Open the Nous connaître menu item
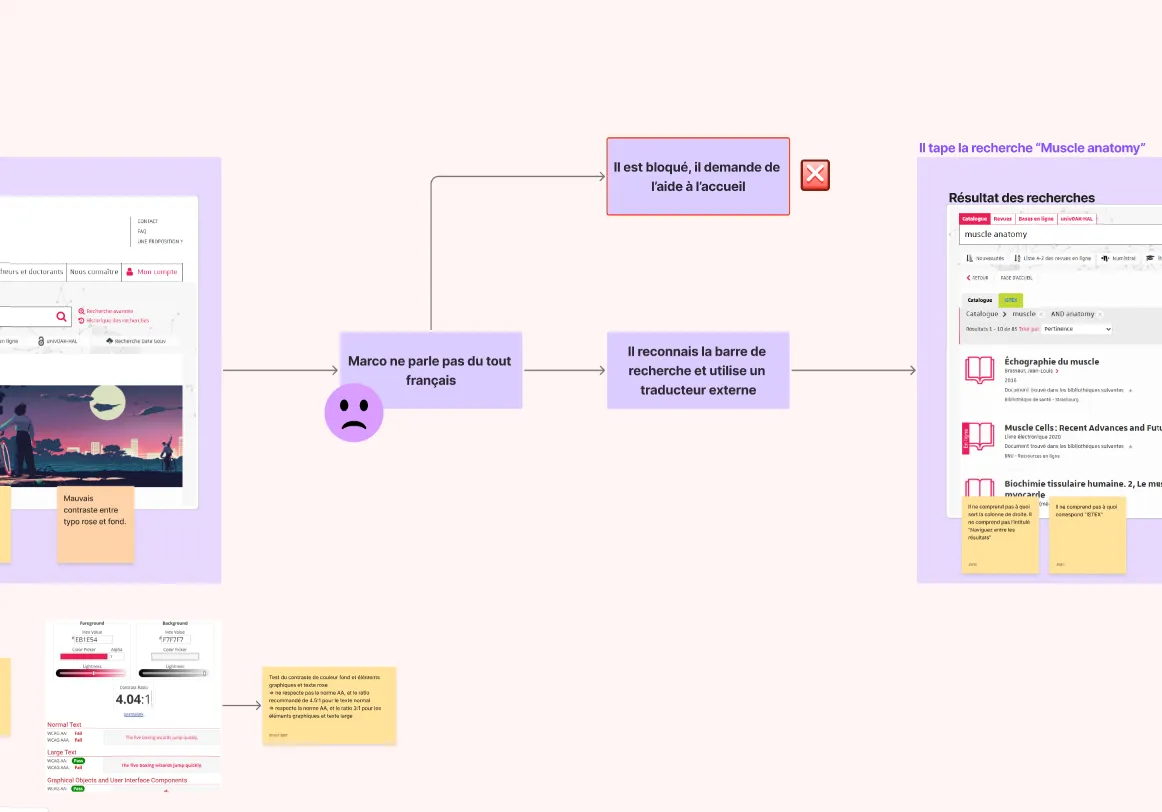 [94, 272]
